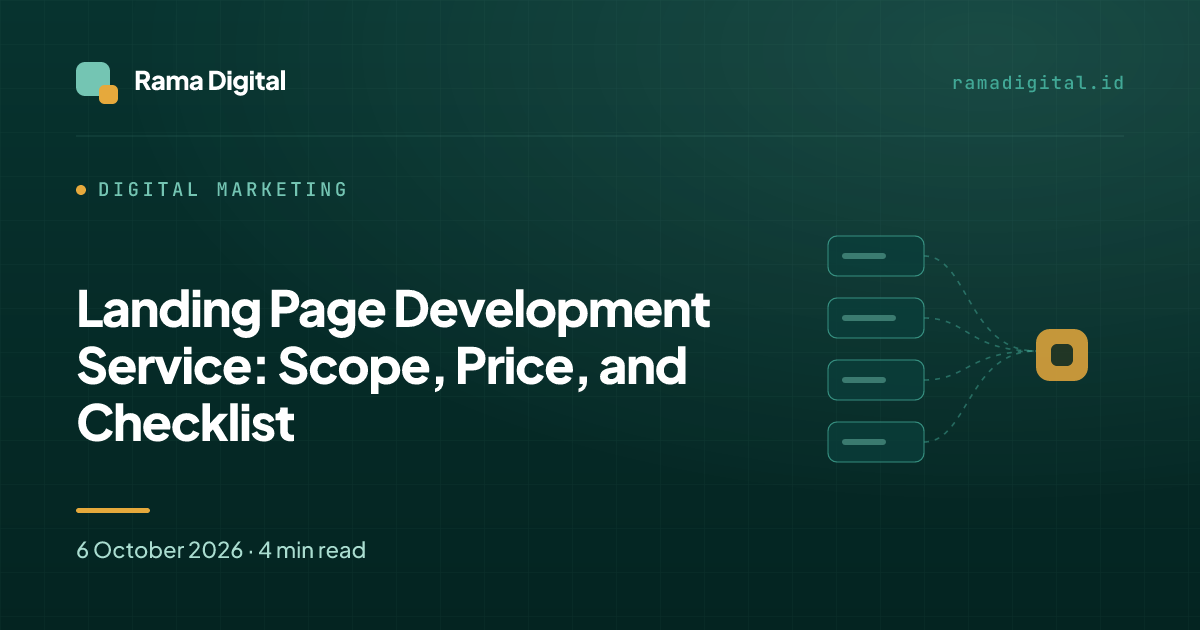Click the 'Landing Page Development Service' headline
Viewport: 1200px width, 630px height.
(393, 367)
